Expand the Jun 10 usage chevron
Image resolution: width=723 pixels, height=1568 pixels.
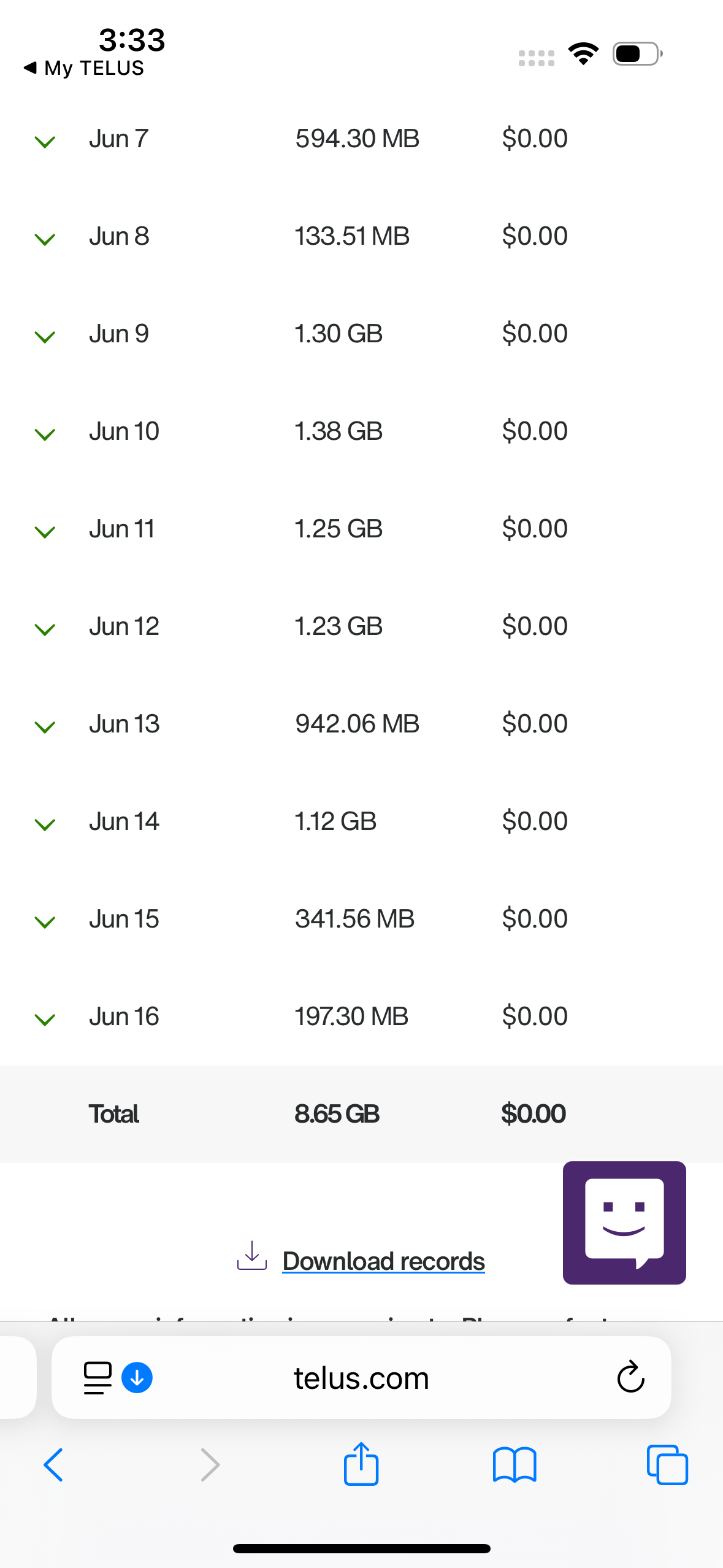tap(45, 434)
